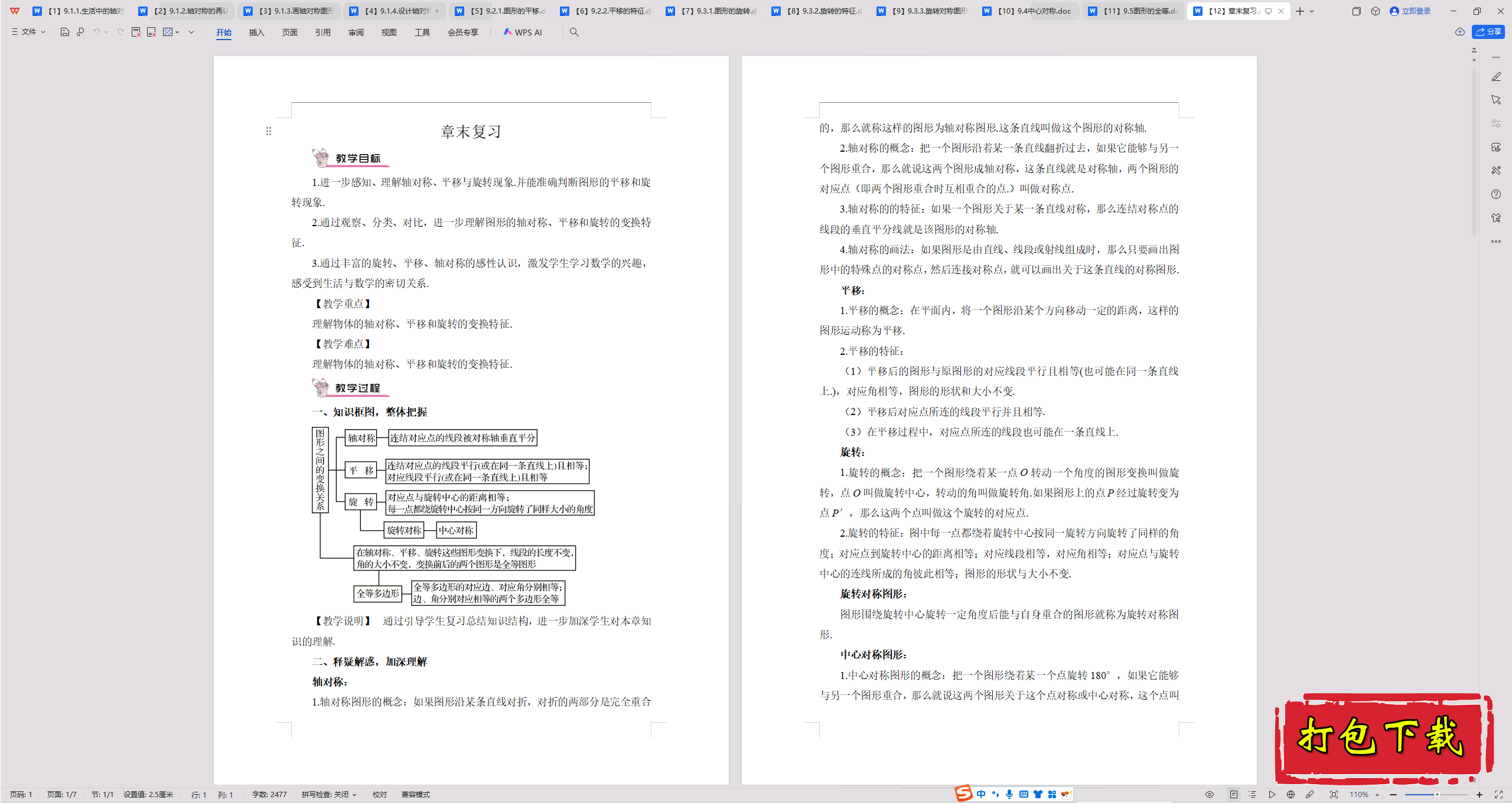Click the Undo arrow icon

point(96,32)
